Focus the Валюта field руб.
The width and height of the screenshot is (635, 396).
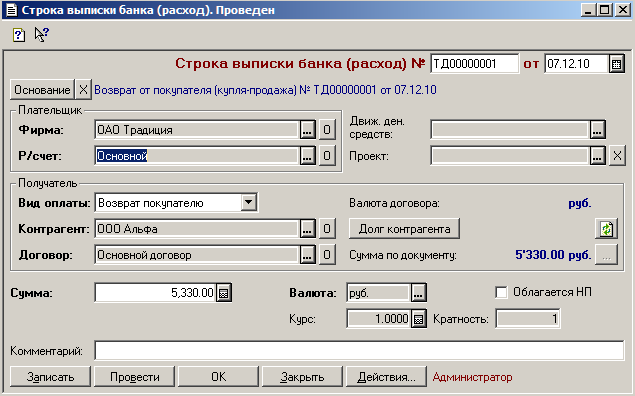click(x=379, y=293)
